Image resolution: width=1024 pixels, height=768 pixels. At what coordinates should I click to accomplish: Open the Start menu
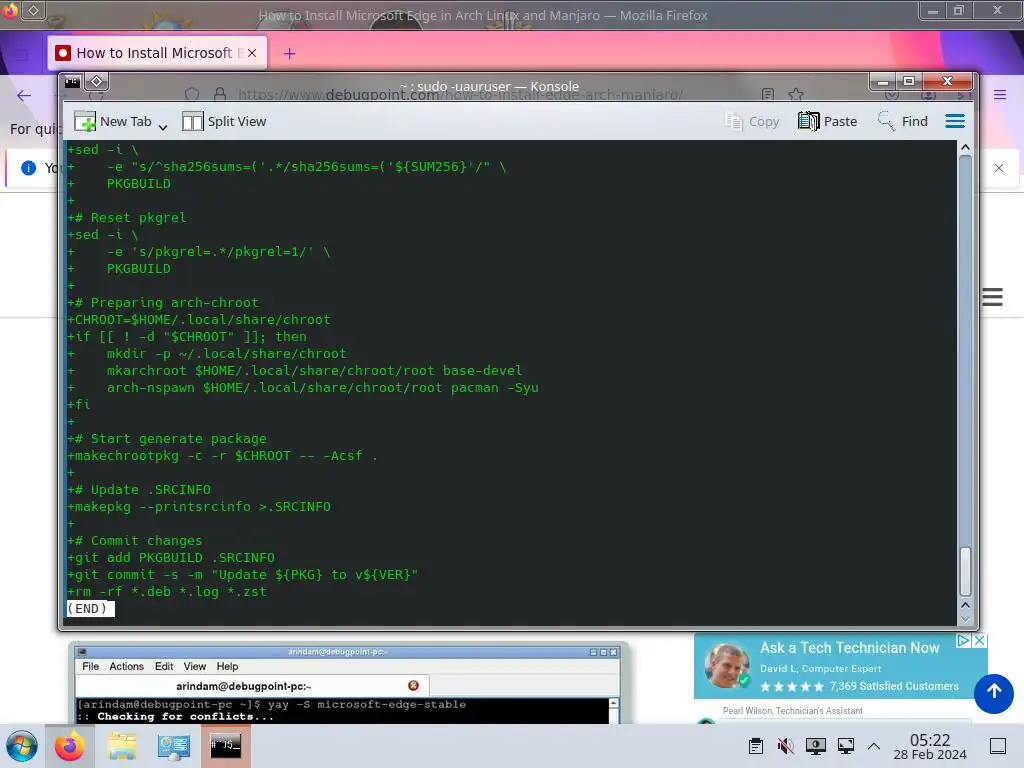point(22,746)
